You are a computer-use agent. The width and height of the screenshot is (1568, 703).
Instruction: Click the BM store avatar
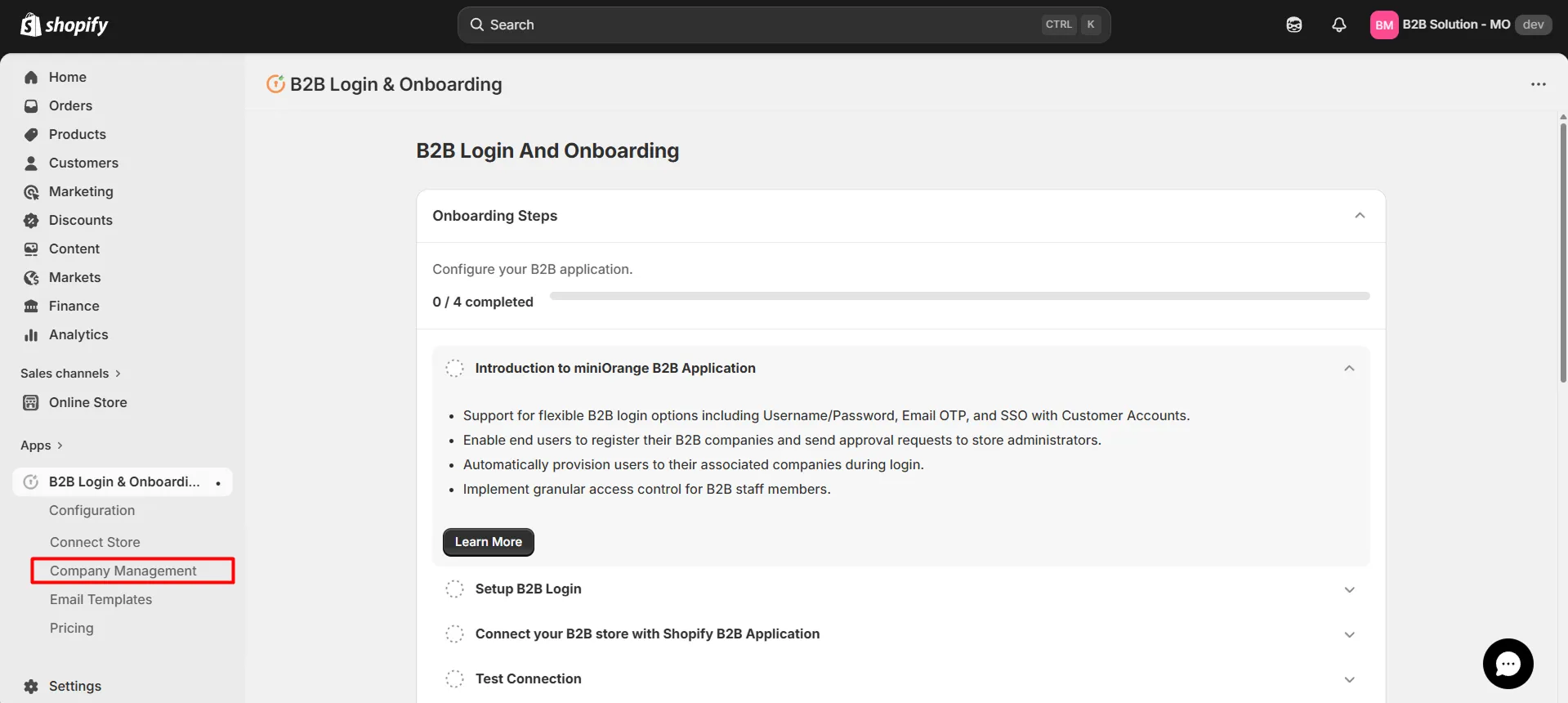pos(1384,25)
